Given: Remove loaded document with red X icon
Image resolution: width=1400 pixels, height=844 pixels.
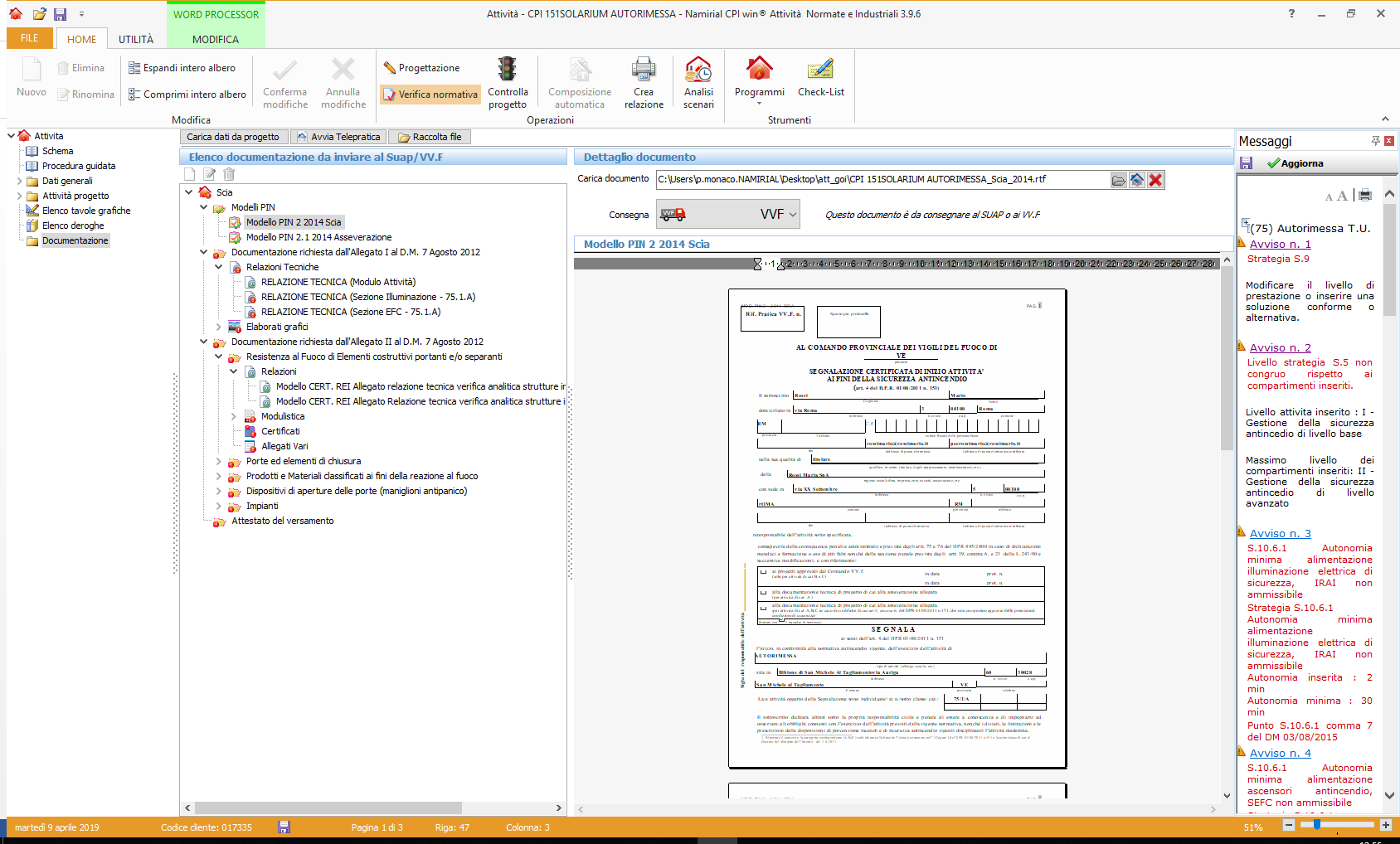Looking at the screenshot, I should tap(1155, 180).
